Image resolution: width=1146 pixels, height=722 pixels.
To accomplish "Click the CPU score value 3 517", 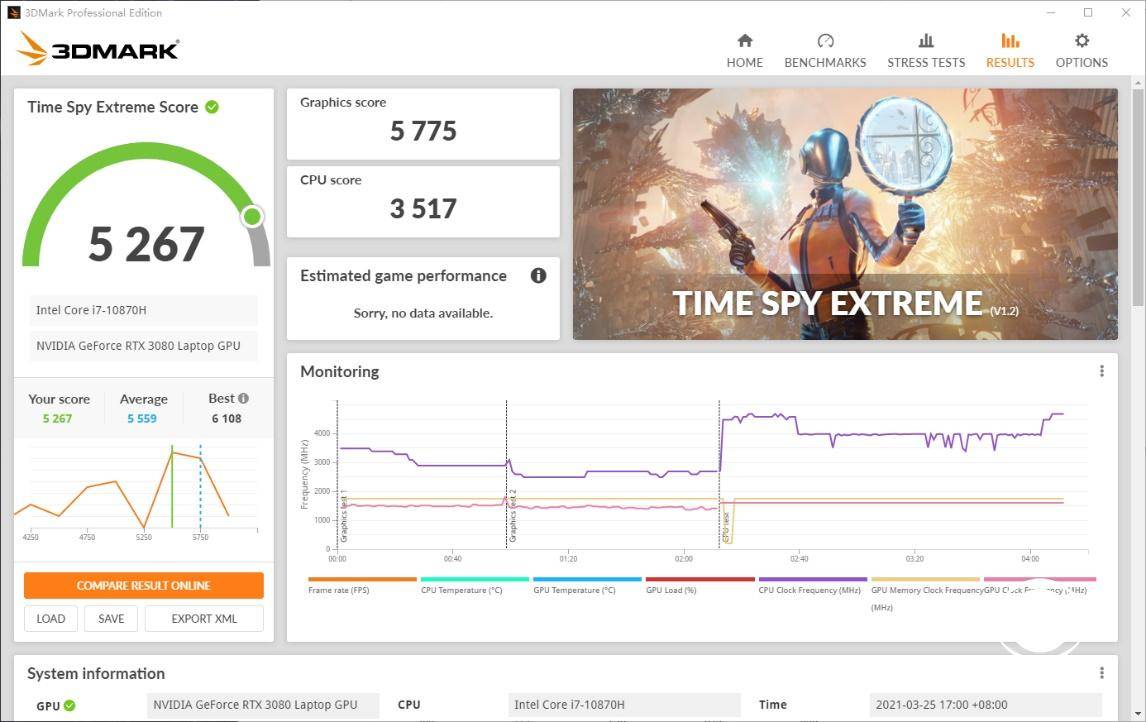I will [x=423, y=208].
